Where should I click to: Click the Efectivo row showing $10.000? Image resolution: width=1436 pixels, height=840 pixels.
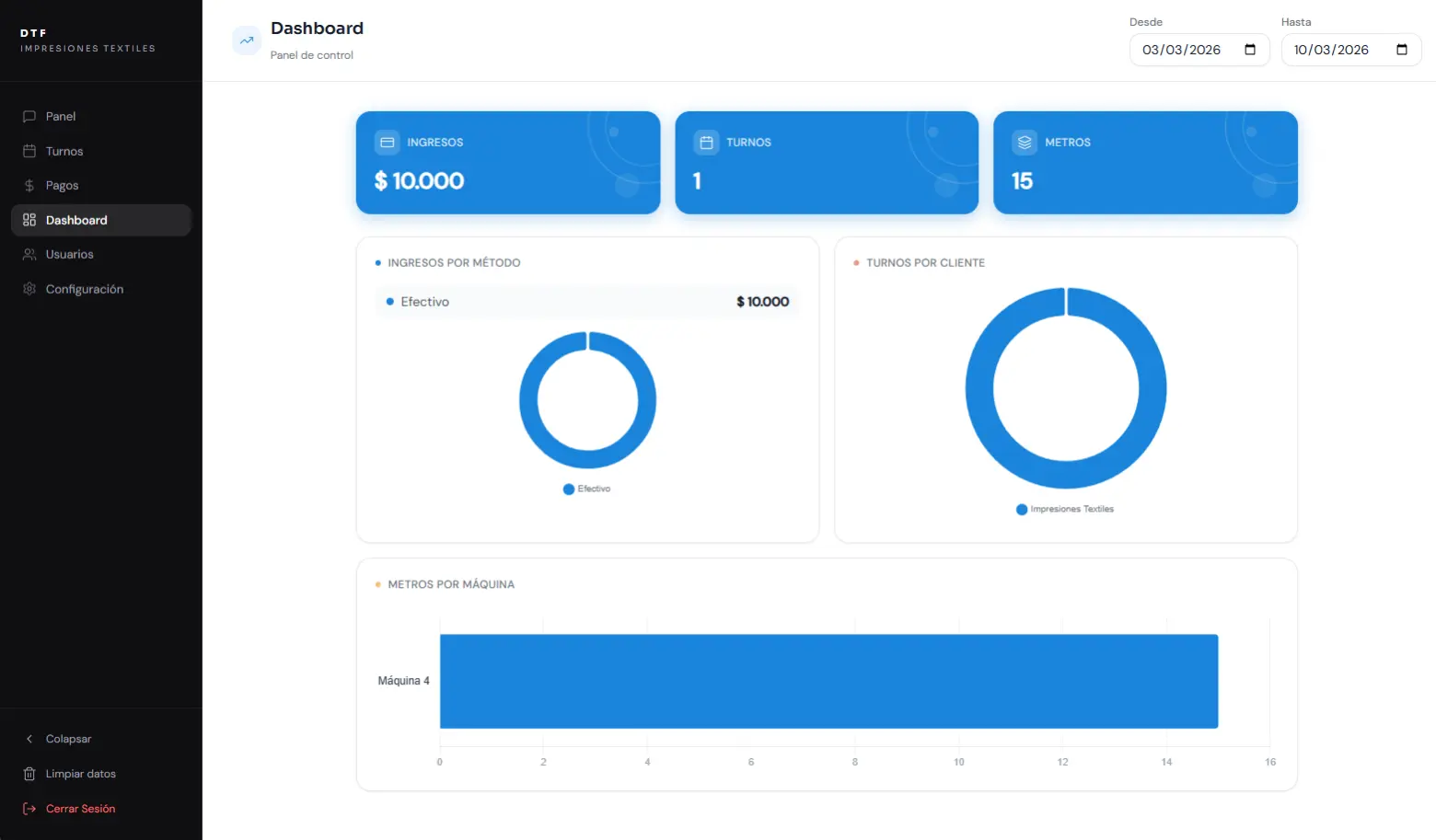point(587,302)
